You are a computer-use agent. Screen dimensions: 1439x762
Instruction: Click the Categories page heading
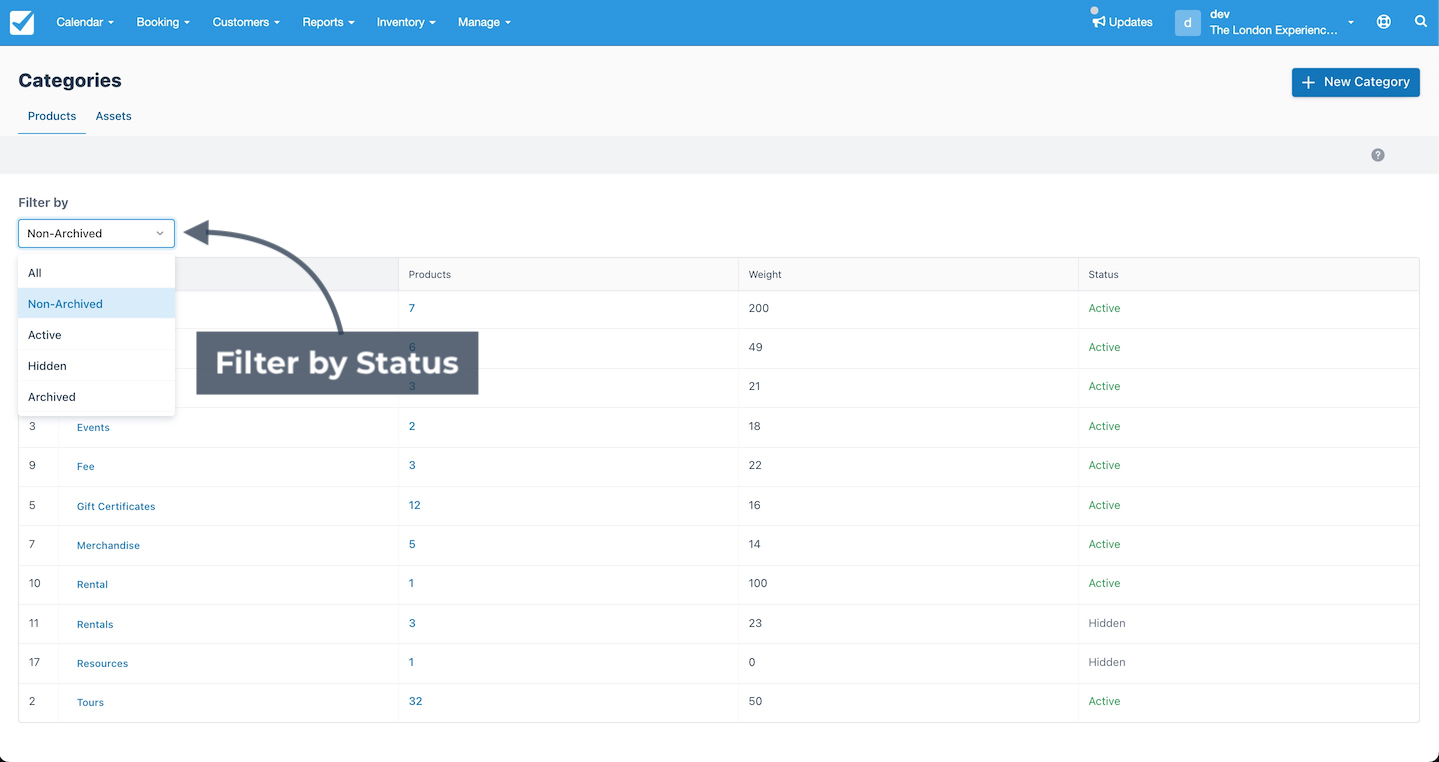tap(70, 80)
